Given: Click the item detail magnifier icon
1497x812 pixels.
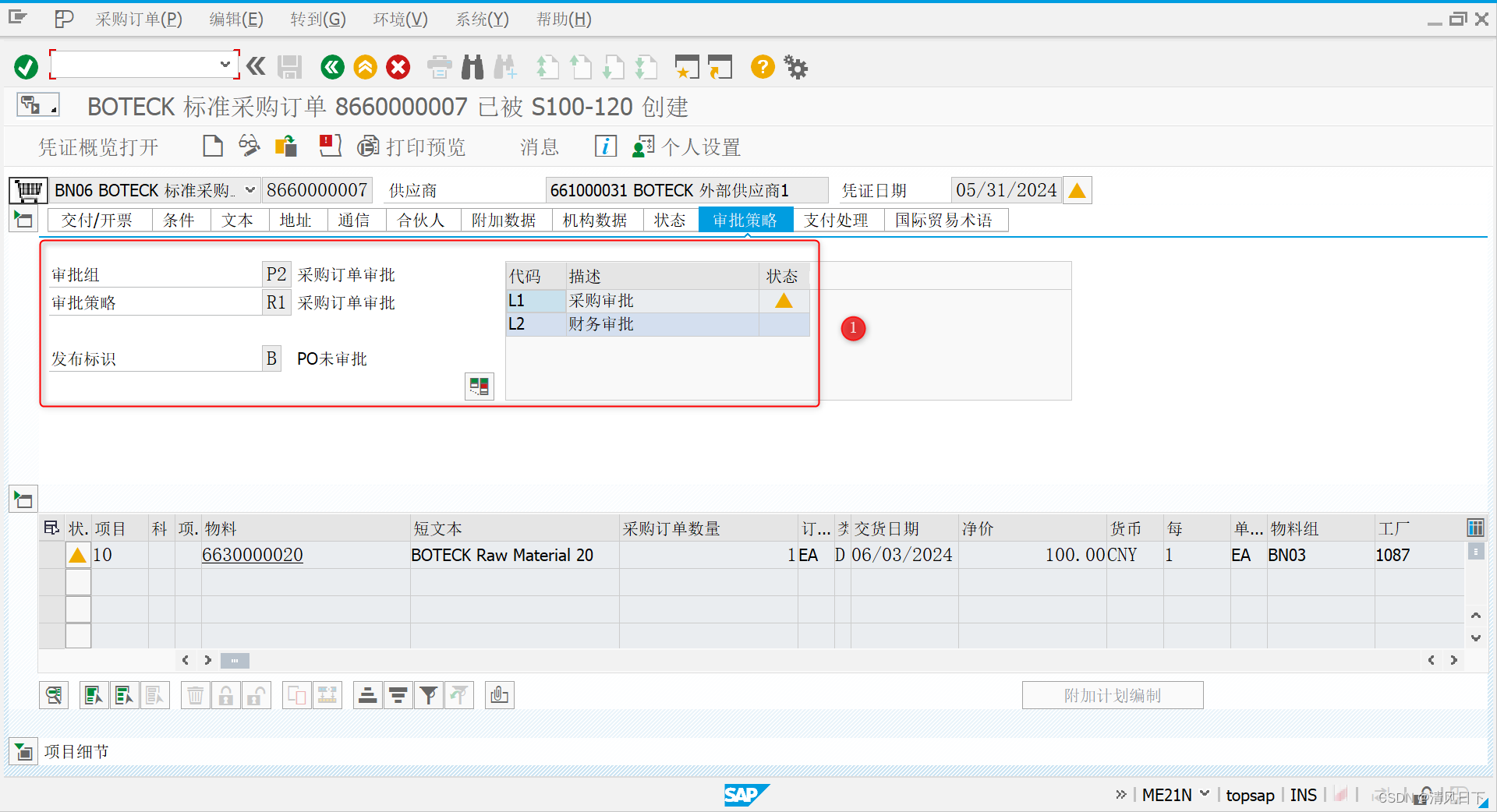Looking at the screenshot, I should [x=54, y=695].
